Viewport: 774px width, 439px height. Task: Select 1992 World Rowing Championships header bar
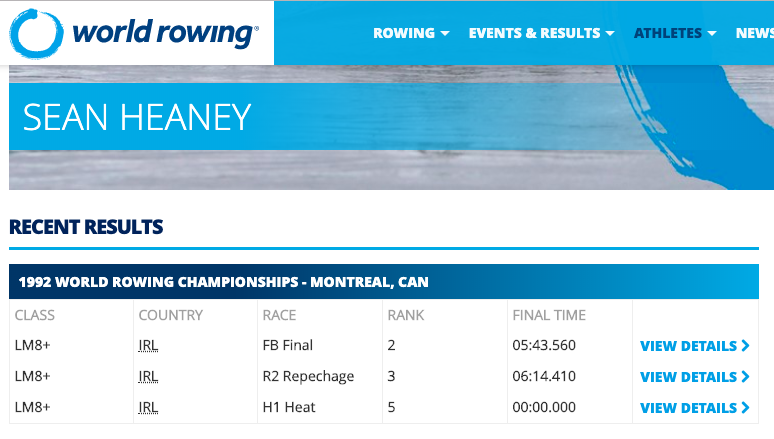(384, 281)
